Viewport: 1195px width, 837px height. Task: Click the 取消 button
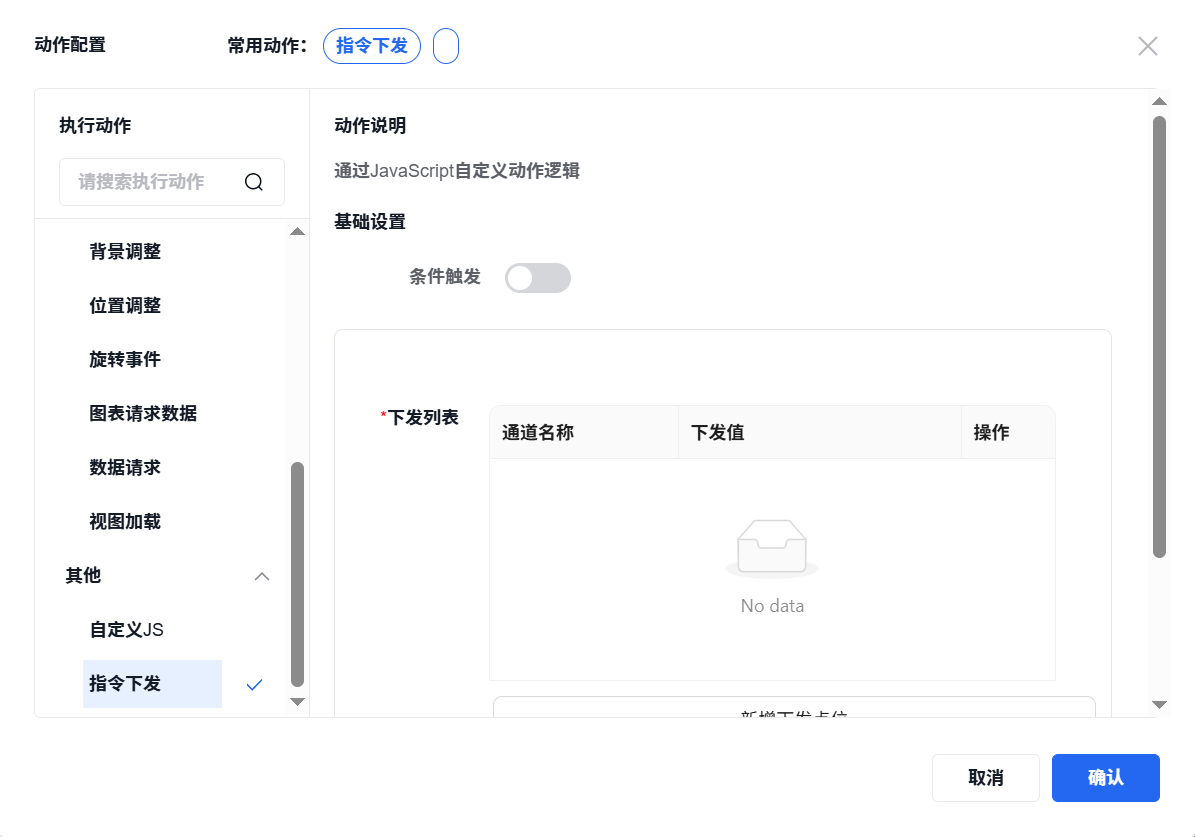985,778
